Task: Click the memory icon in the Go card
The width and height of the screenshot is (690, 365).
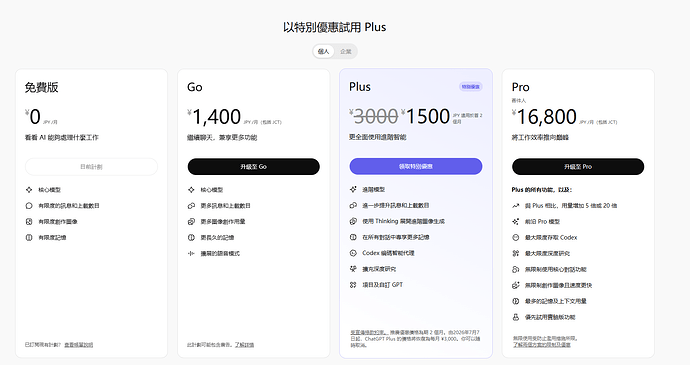Action: (x=191, y=237)
